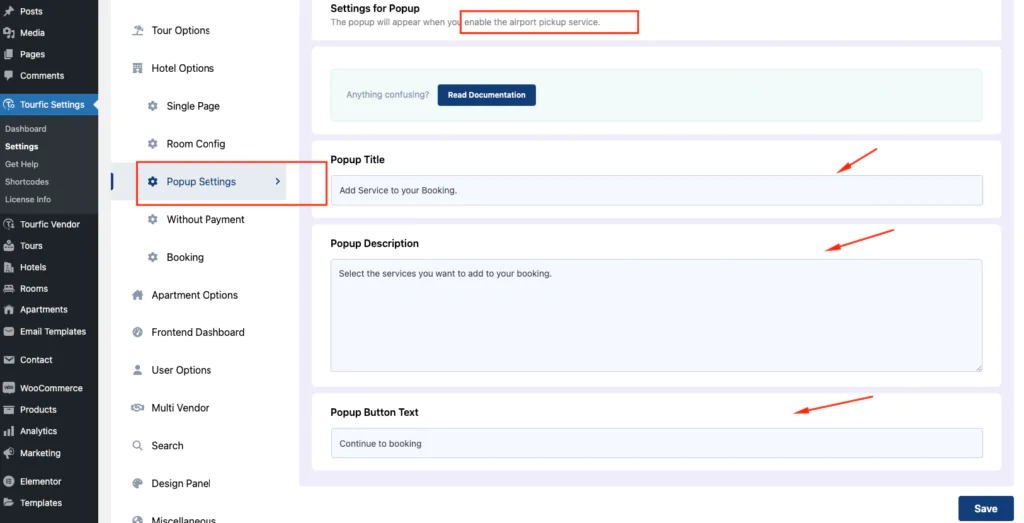Open the License Info link
The width and height of the screenshot is (1024, 523).
pyautogui.click(x=27, y=199)
